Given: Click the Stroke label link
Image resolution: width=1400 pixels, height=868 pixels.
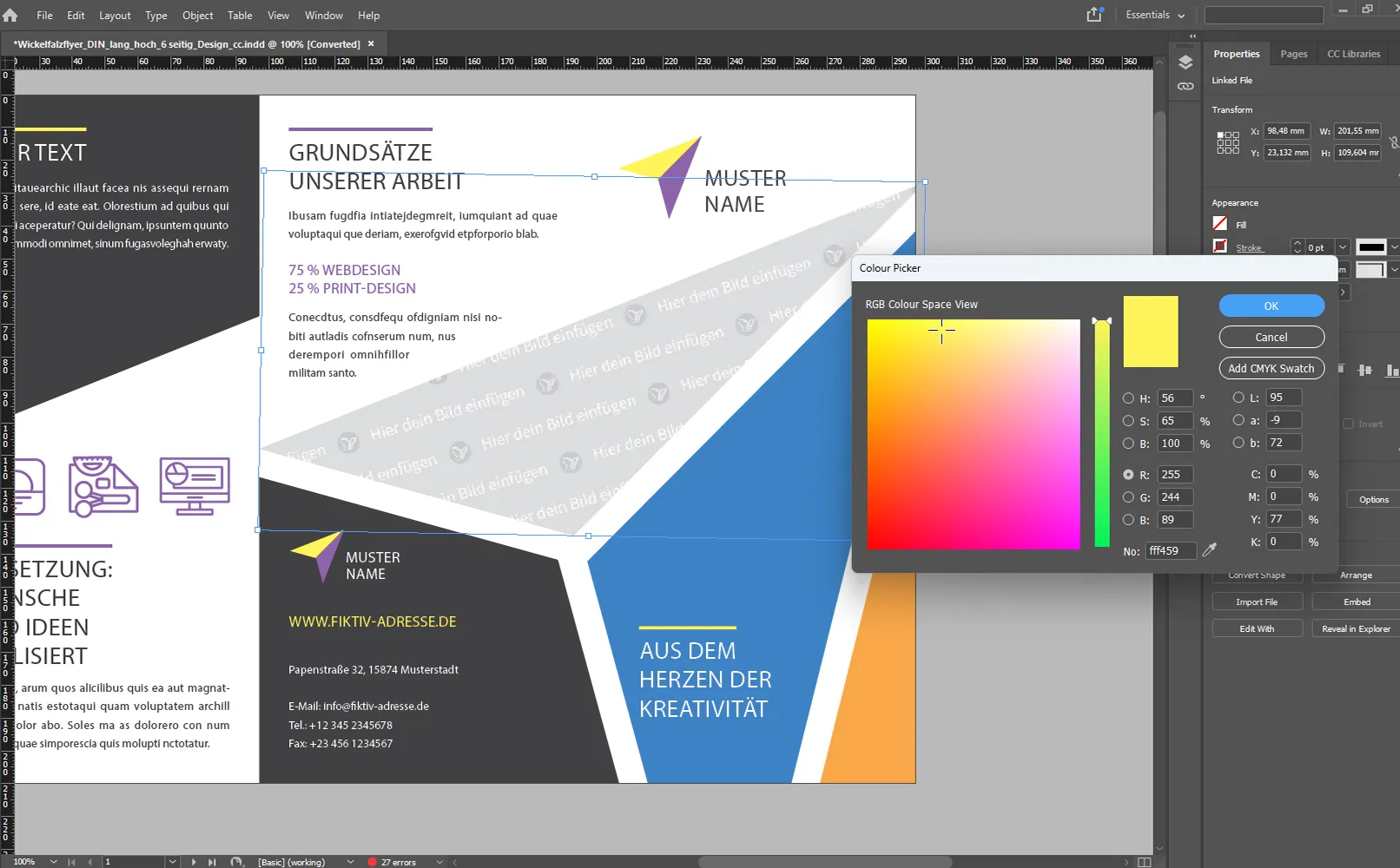Looking at the screenshot, I should [x=1249, y=247].
